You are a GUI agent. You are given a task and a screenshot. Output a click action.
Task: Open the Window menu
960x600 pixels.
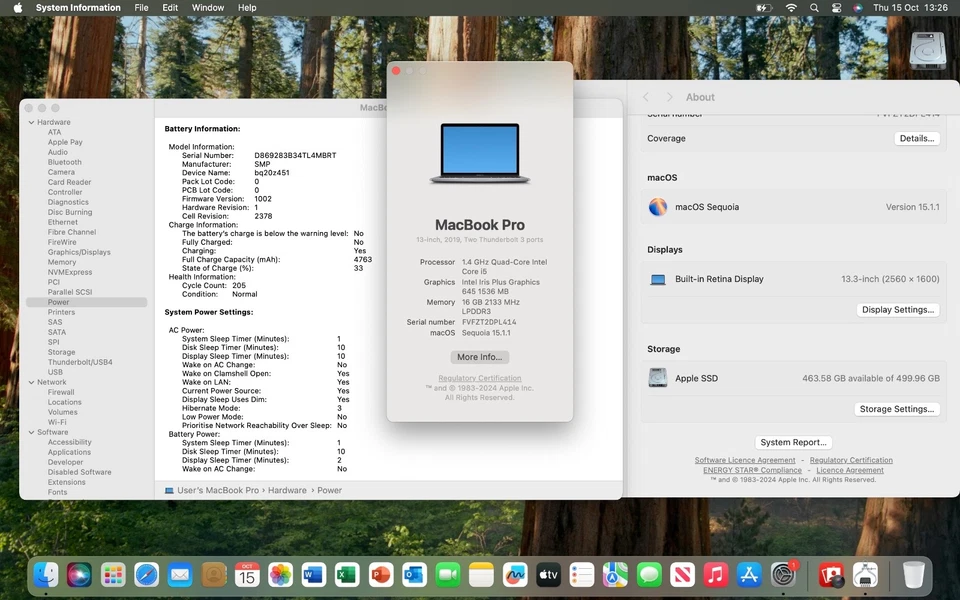(x=208, y=7)
